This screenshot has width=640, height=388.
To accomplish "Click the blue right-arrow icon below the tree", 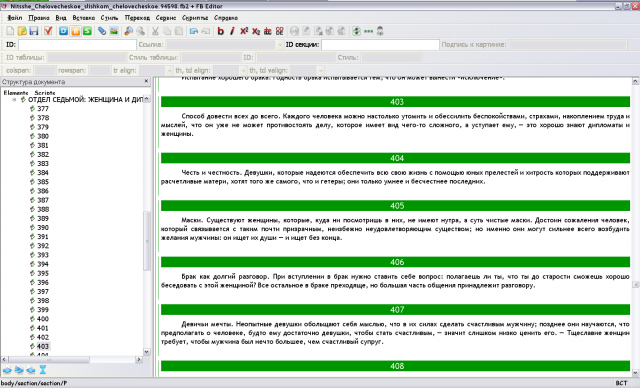I will point(7,370).
